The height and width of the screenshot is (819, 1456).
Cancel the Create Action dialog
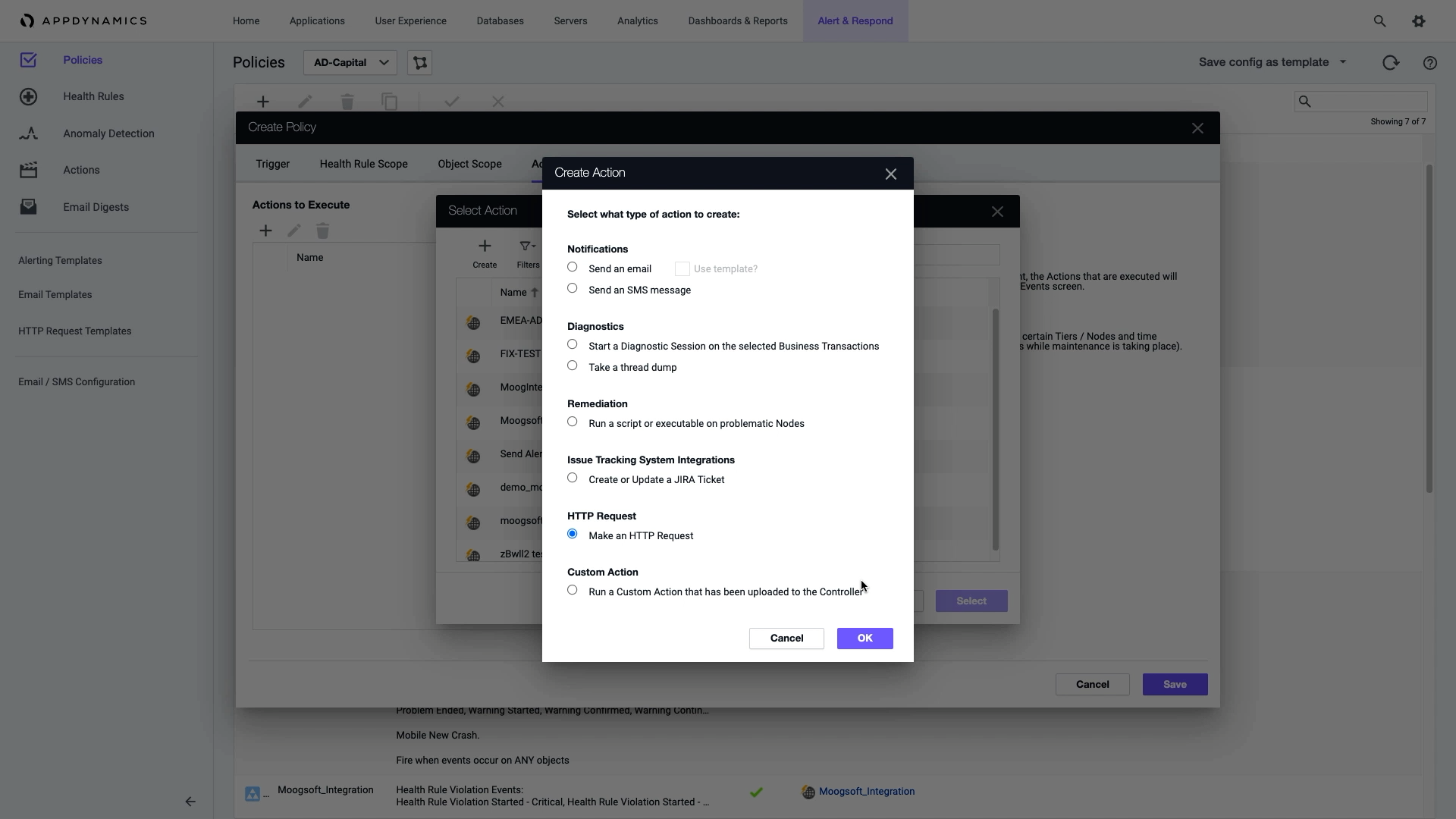(x=786, y=639)
